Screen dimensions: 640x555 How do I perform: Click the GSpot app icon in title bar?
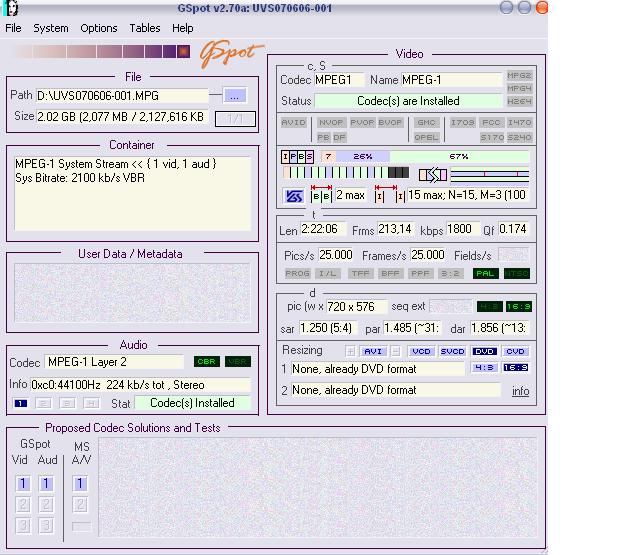click(x=11, y=8)
